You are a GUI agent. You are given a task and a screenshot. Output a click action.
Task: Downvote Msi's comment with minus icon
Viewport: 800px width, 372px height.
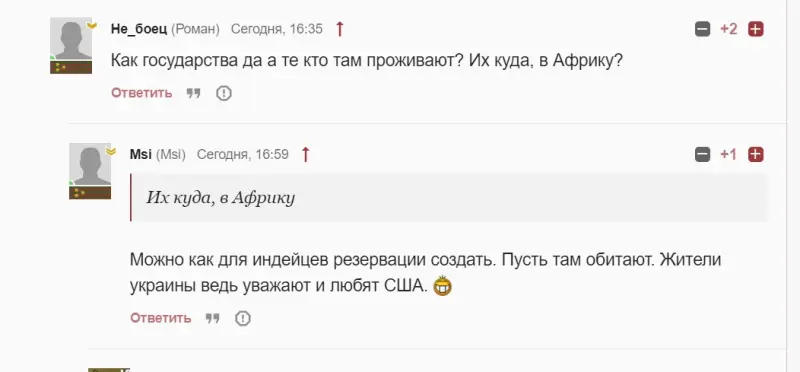(x=703, y=154)
